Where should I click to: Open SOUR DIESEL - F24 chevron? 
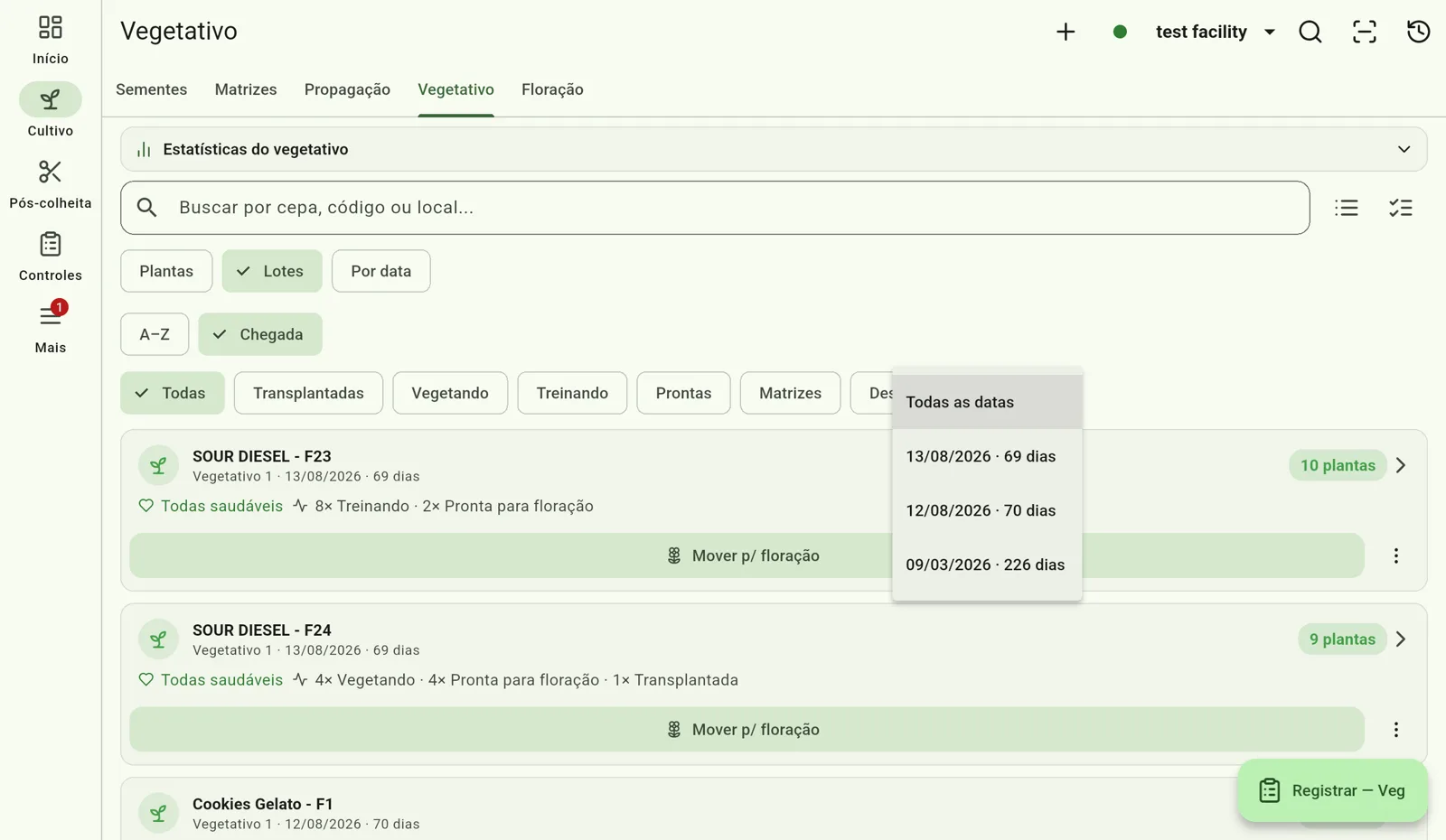(x=1401, y=639)
